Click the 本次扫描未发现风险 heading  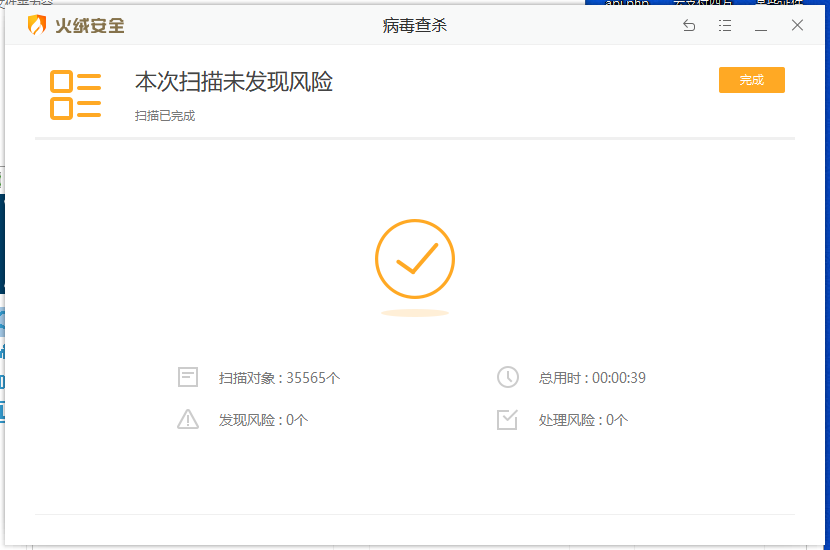234,82
